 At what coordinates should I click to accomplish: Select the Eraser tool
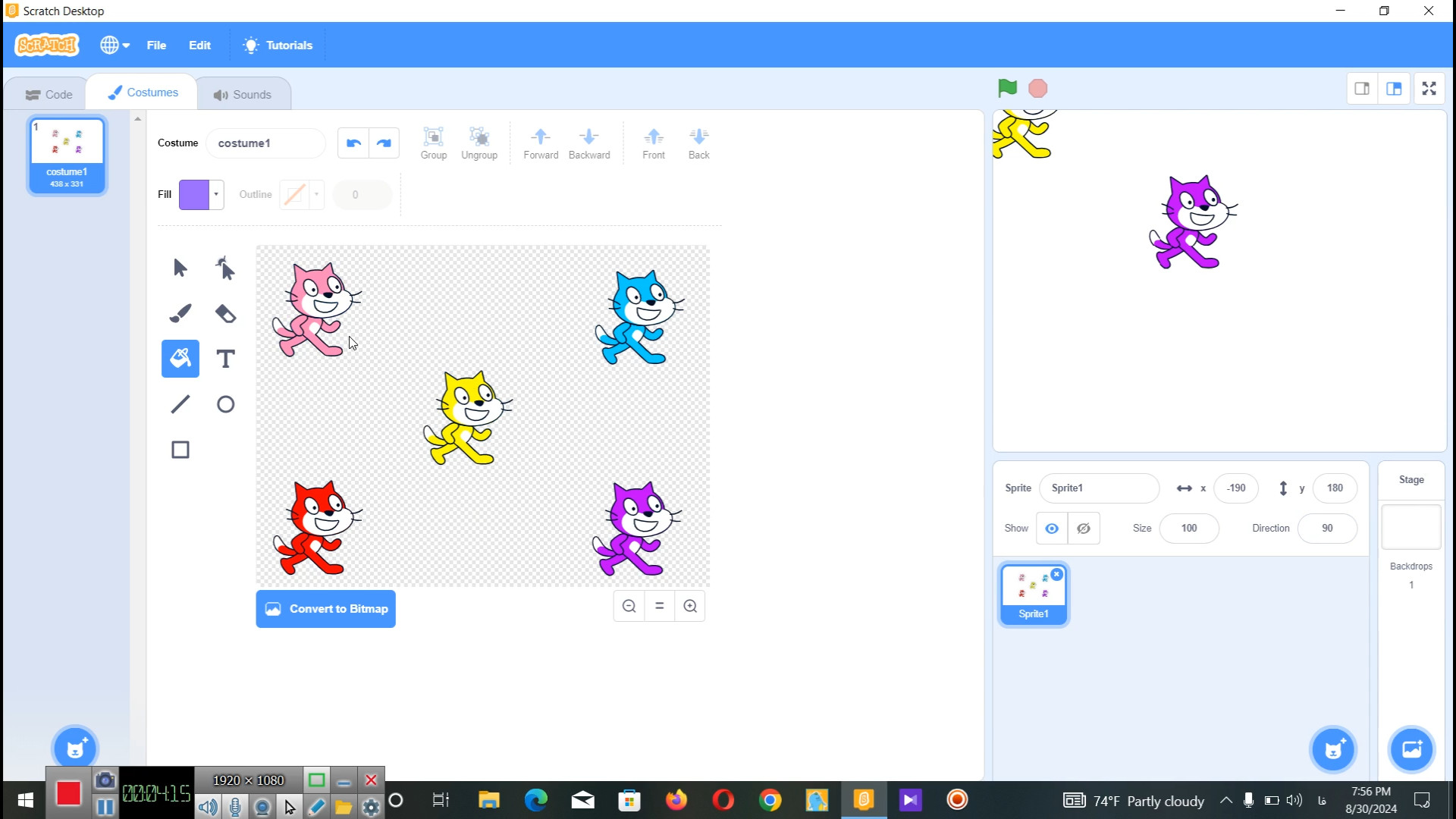pyautogui.click(x=225, y=313)
